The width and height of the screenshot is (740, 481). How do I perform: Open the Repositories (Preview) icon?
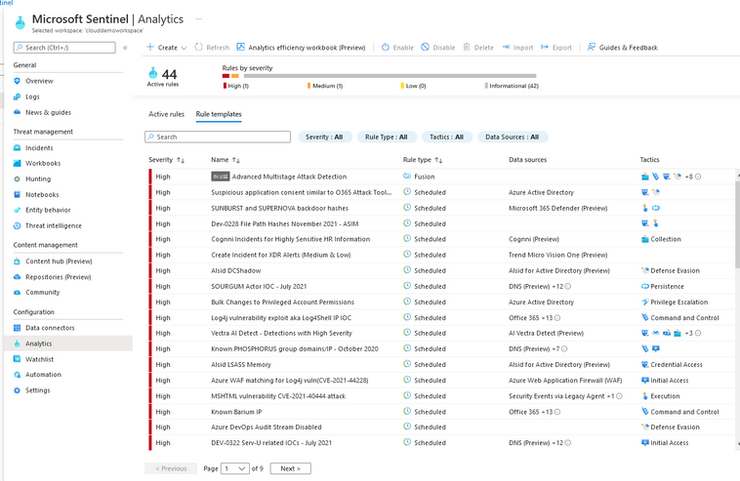click(17, 277)
